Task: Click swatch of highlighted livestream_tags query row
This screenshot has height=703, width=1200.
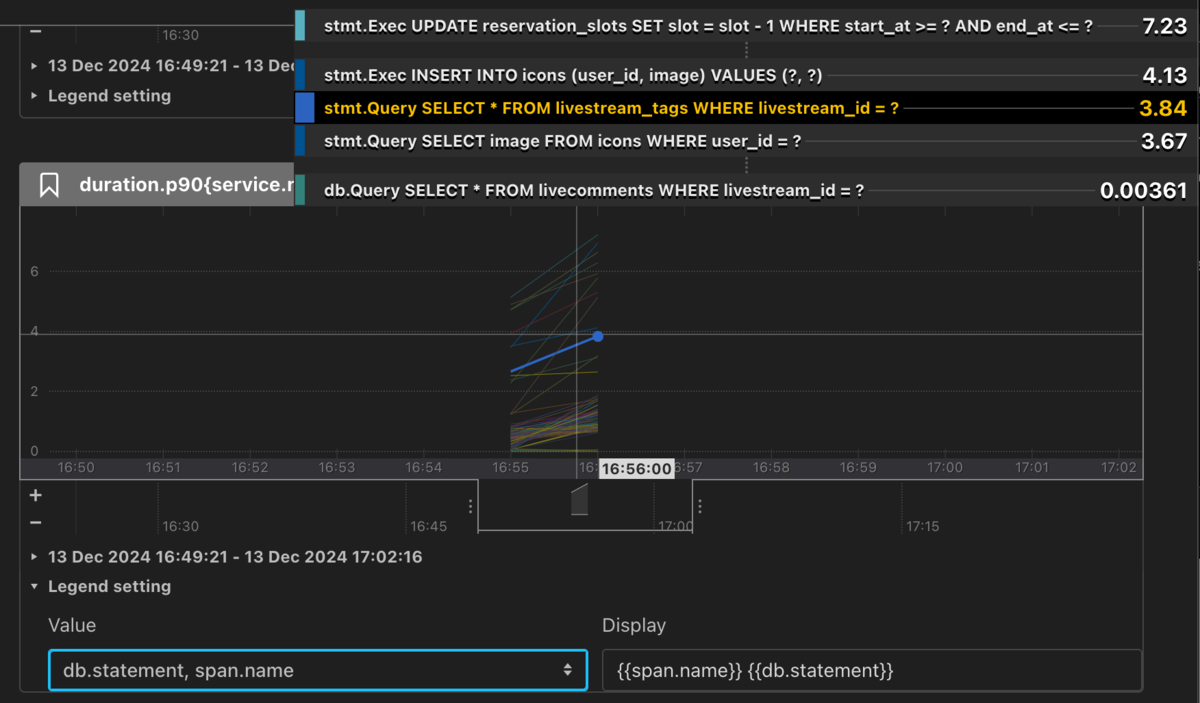Action: 305,108
